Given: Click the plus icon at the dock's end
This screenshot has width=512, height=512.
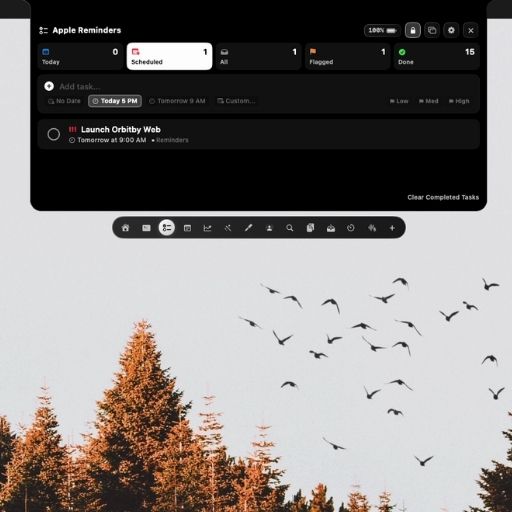Looking at the screenshot, I should tap(392, 228).
